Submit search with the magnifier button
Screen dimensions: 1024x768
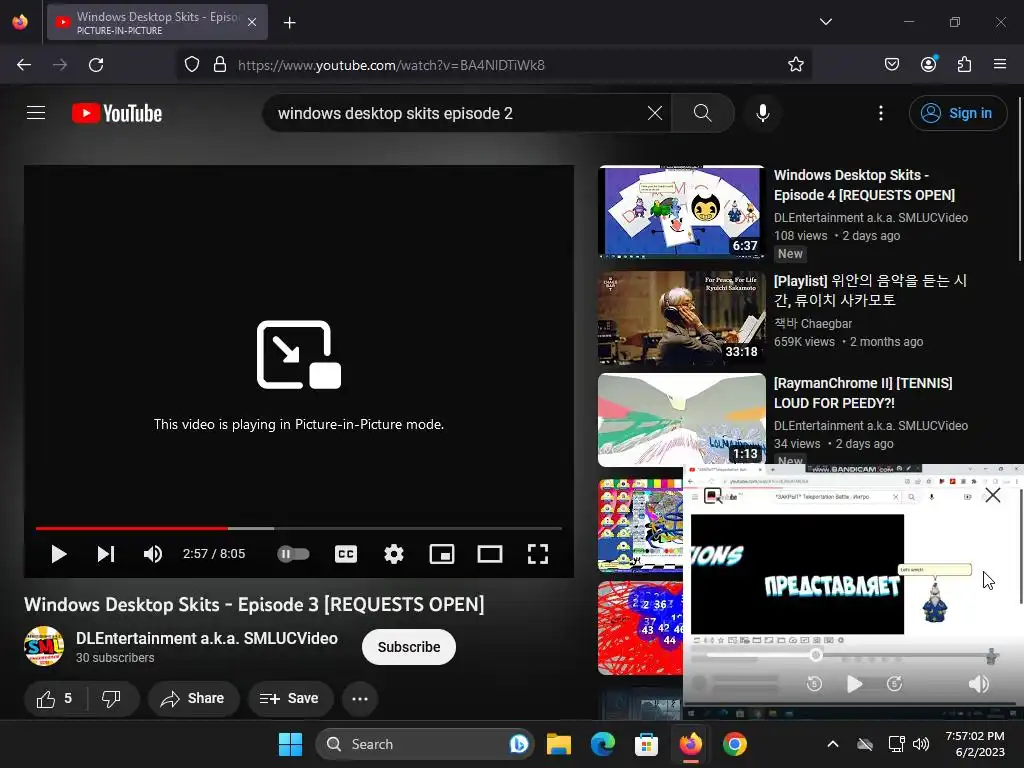[703, 113]
